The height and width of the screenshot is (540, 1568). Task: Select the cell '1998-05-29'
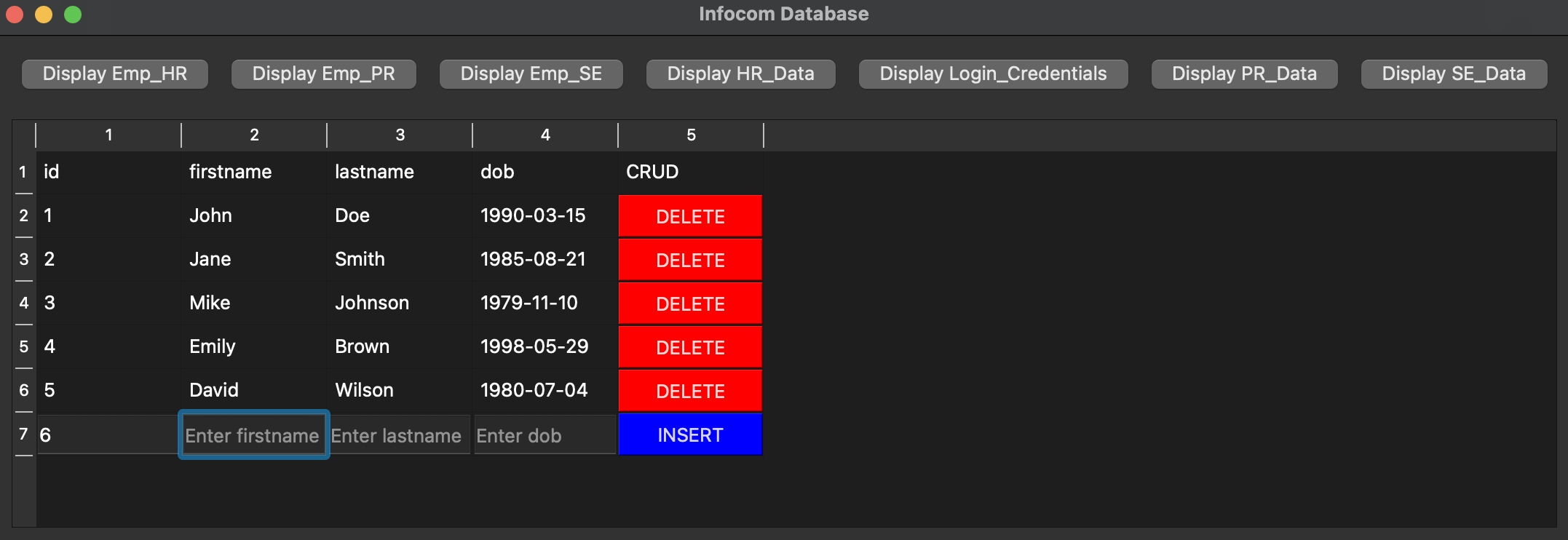(x=545, y=347)
